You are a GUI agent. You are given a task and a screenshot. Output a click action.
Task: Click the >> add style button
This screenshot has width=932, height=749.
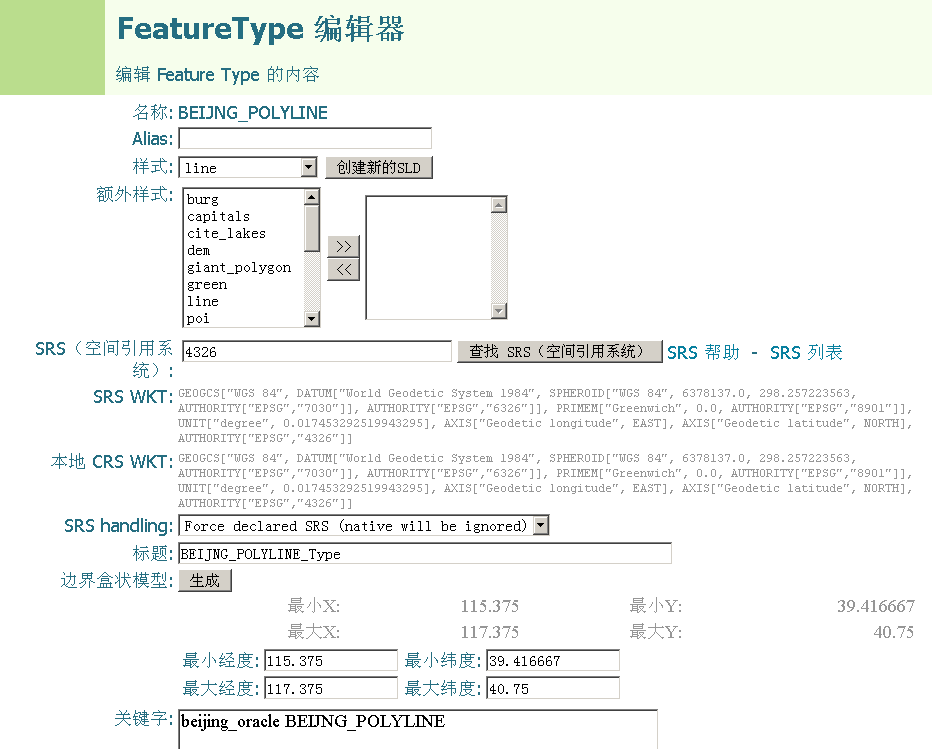(x=344, y=246)
